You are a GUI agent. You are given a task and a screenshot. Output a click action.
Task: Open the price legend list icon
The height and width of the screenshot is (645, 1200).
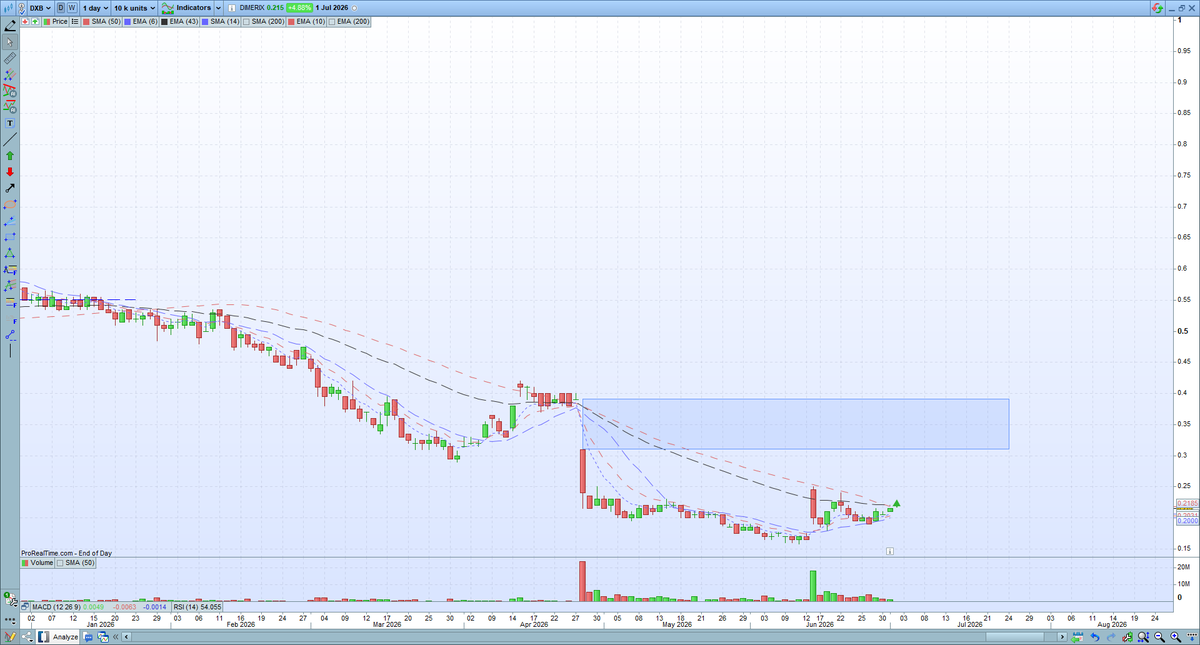pos(75,21)
